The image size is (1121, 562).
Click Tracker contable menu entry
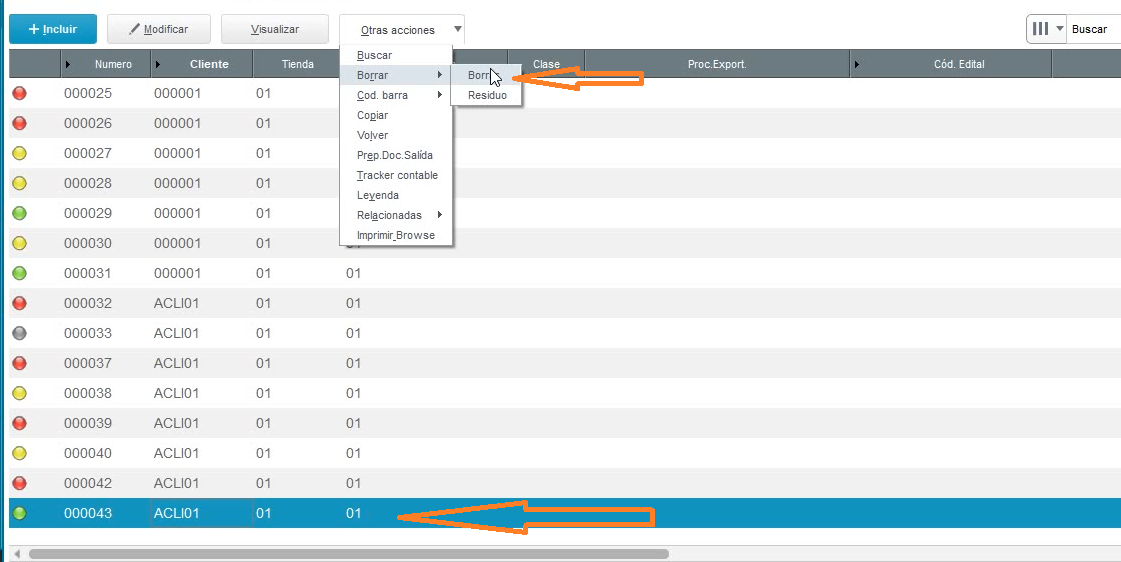[x=397, y=175]
